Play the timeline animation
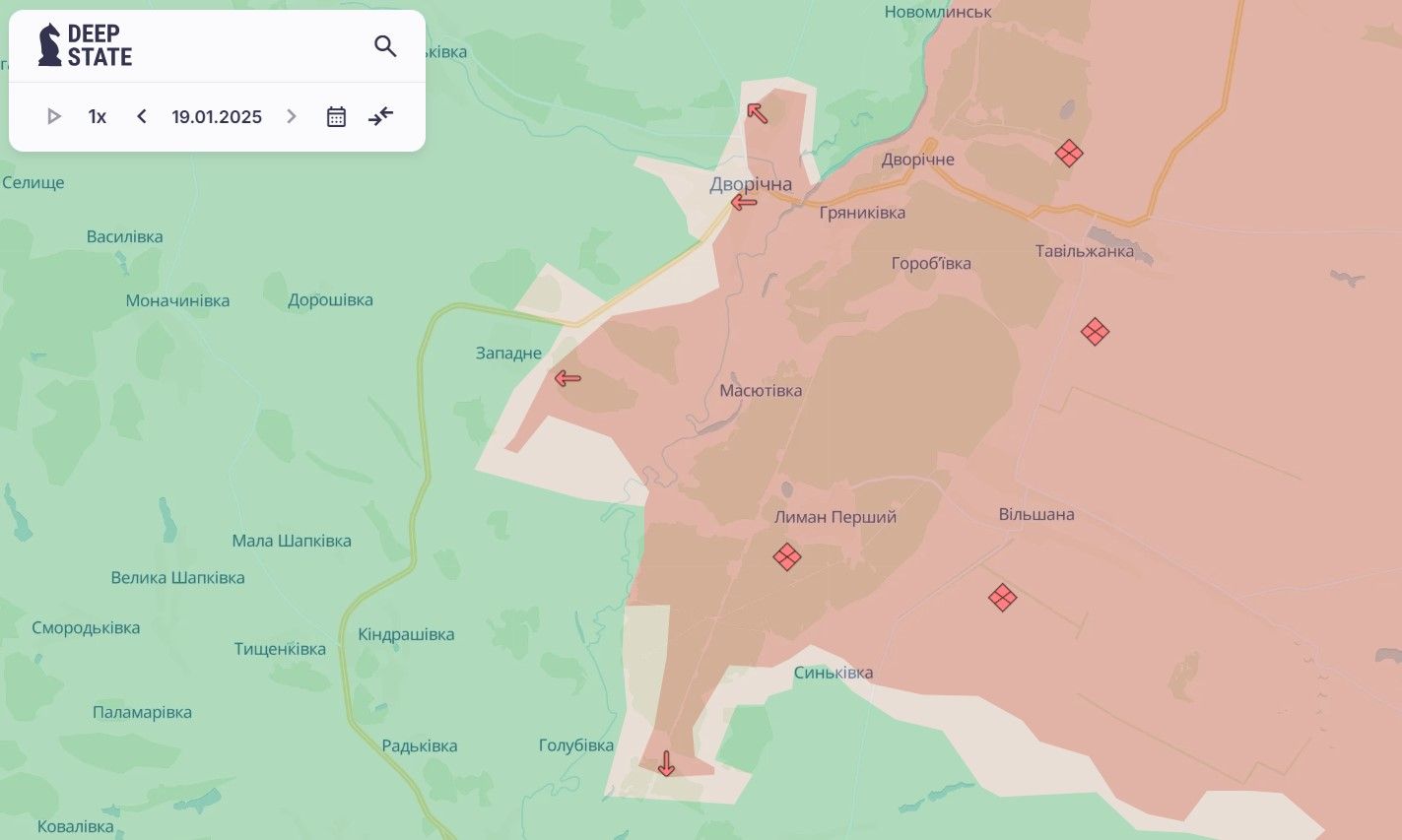 pos(54,116)
